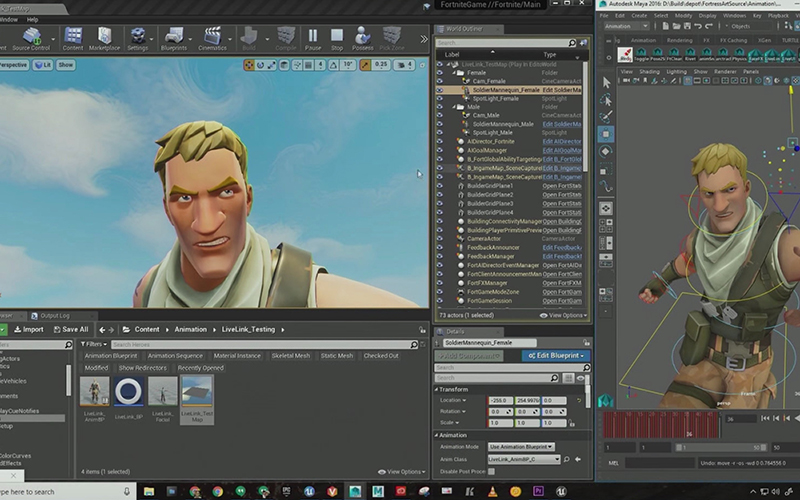Hide SoldierMannequin_Female via eye icon

(x=440, y=90)
